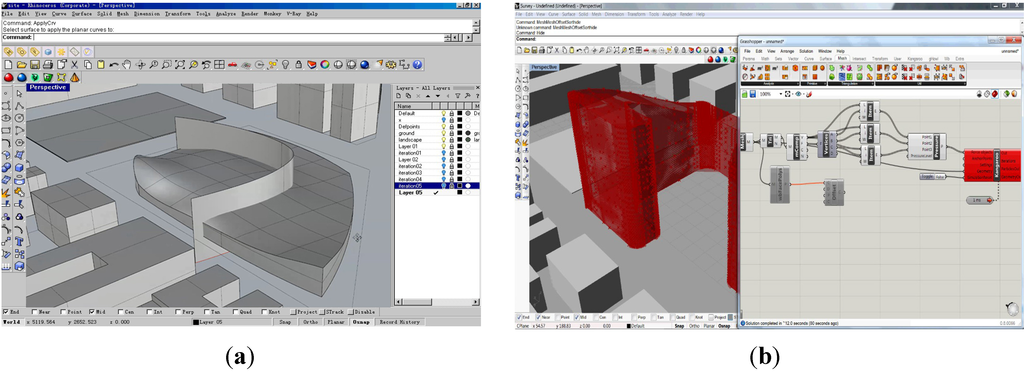Uncheck the End osnap checkbox
The image size is (1024, 377).
[x=6, y=312]
